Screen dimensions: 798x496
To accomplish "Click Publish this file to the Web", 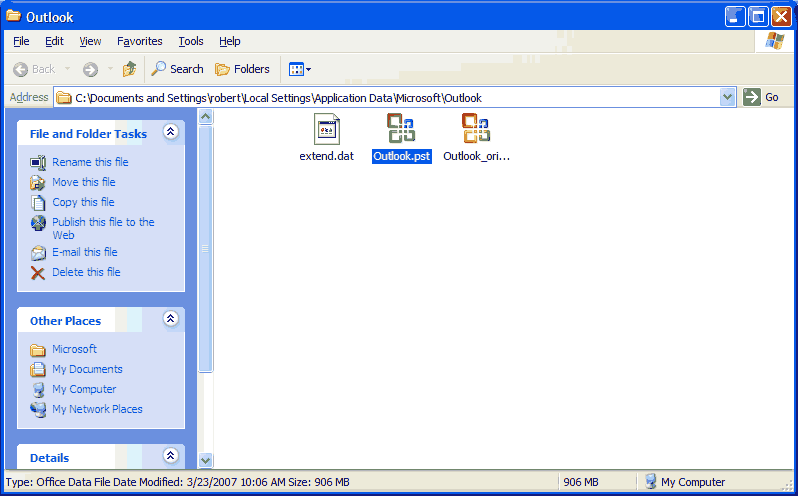I will [103, 228].
